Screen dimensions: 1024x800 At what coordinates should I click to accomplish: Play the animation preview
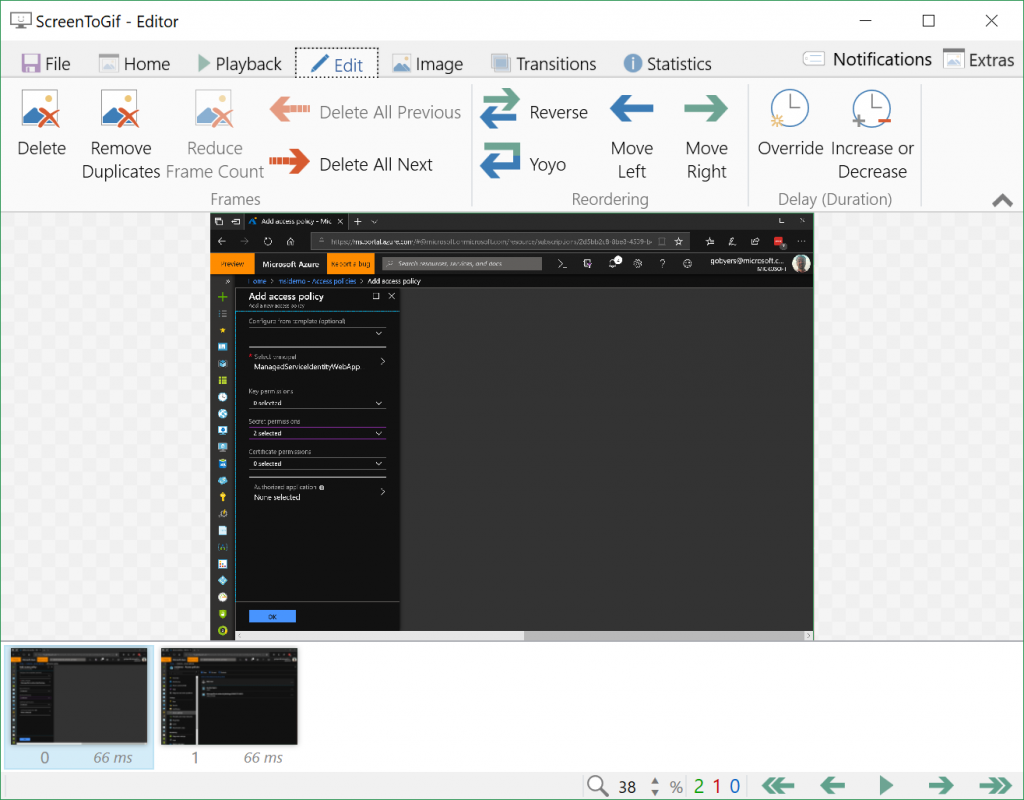(x=886, y=785)
